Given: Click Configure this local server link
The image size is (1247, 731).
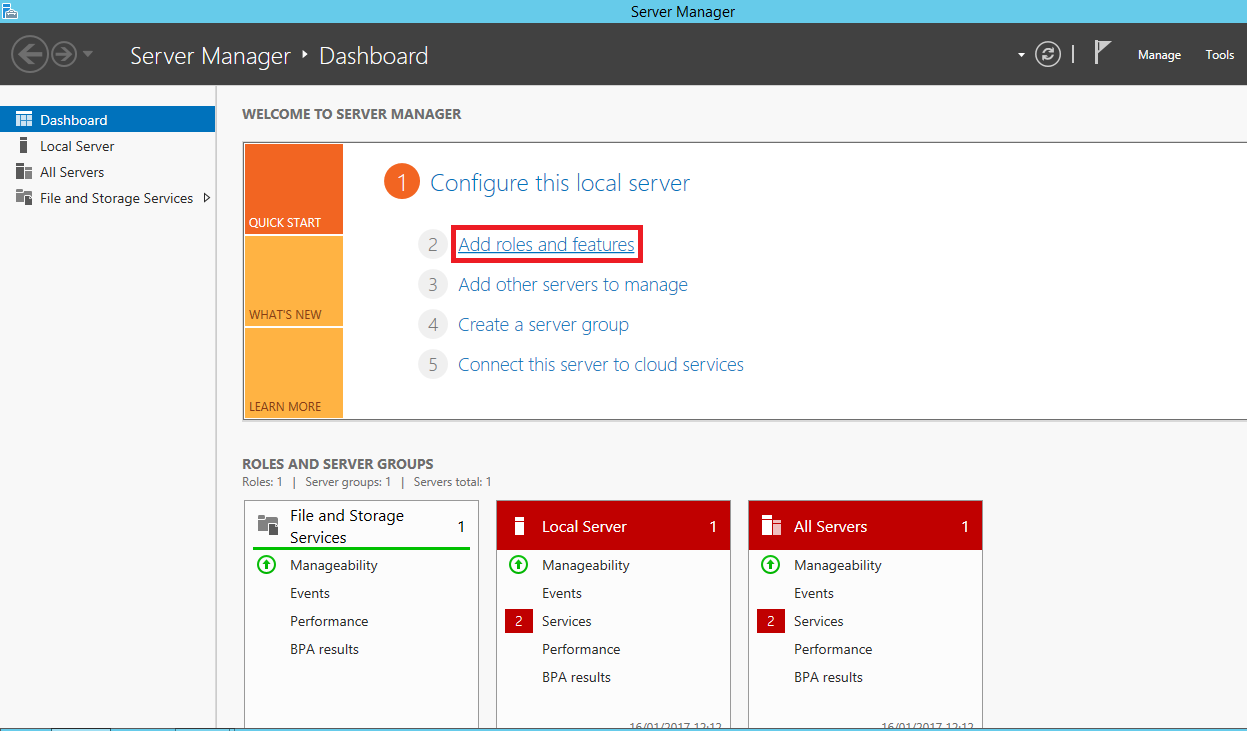Looking at the screenshot, I should pos(560,183).
